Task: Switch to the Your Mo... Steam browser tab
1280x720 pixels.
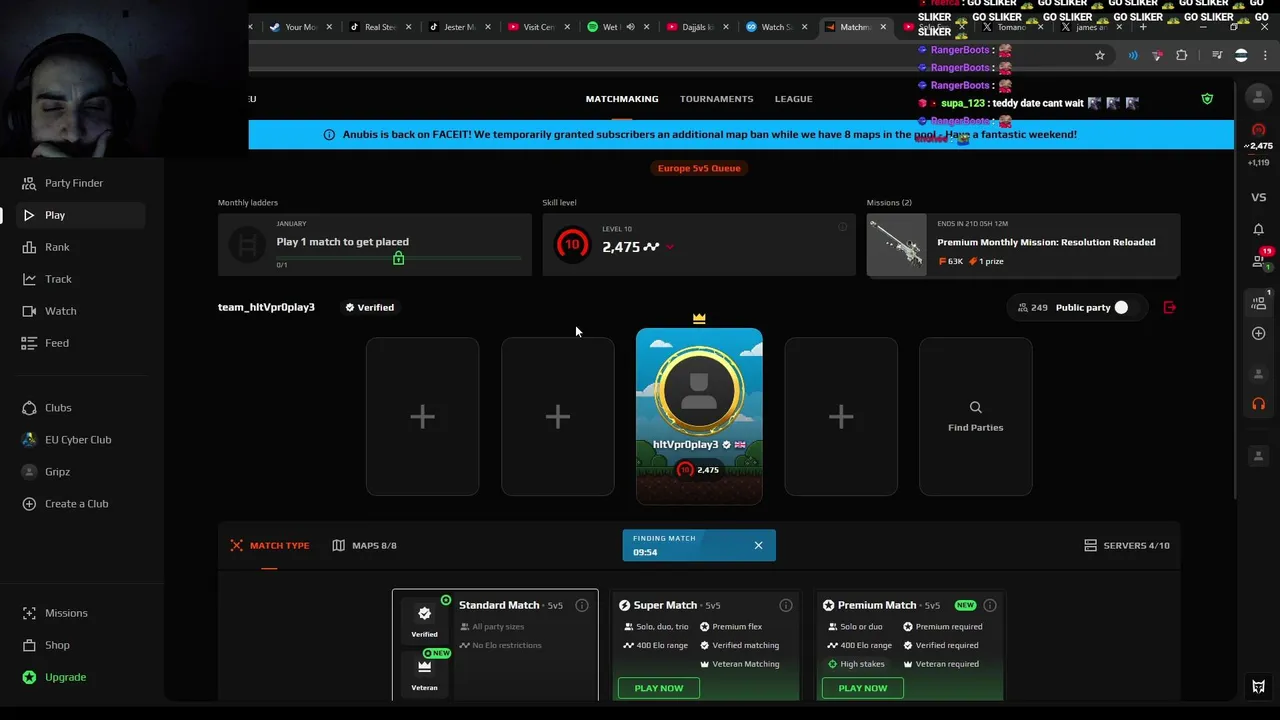Action: (301, 27)
